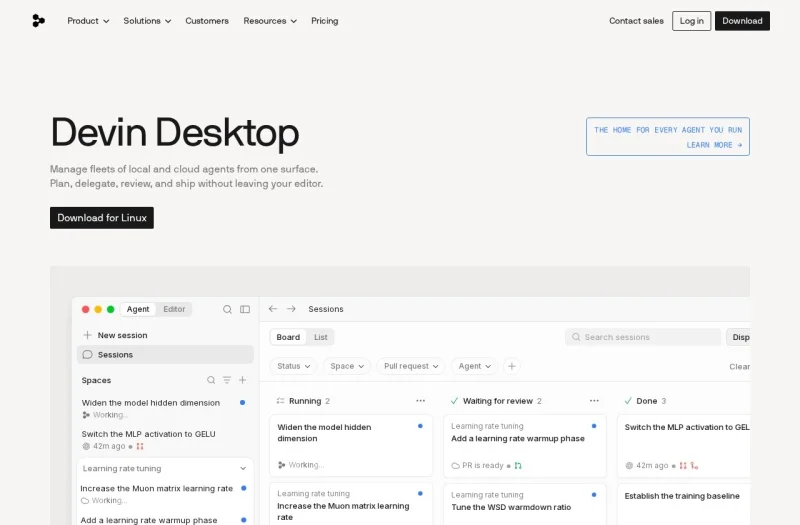
Task: Open the Widen the model hidden dimension card
Action: click(351, 446)
